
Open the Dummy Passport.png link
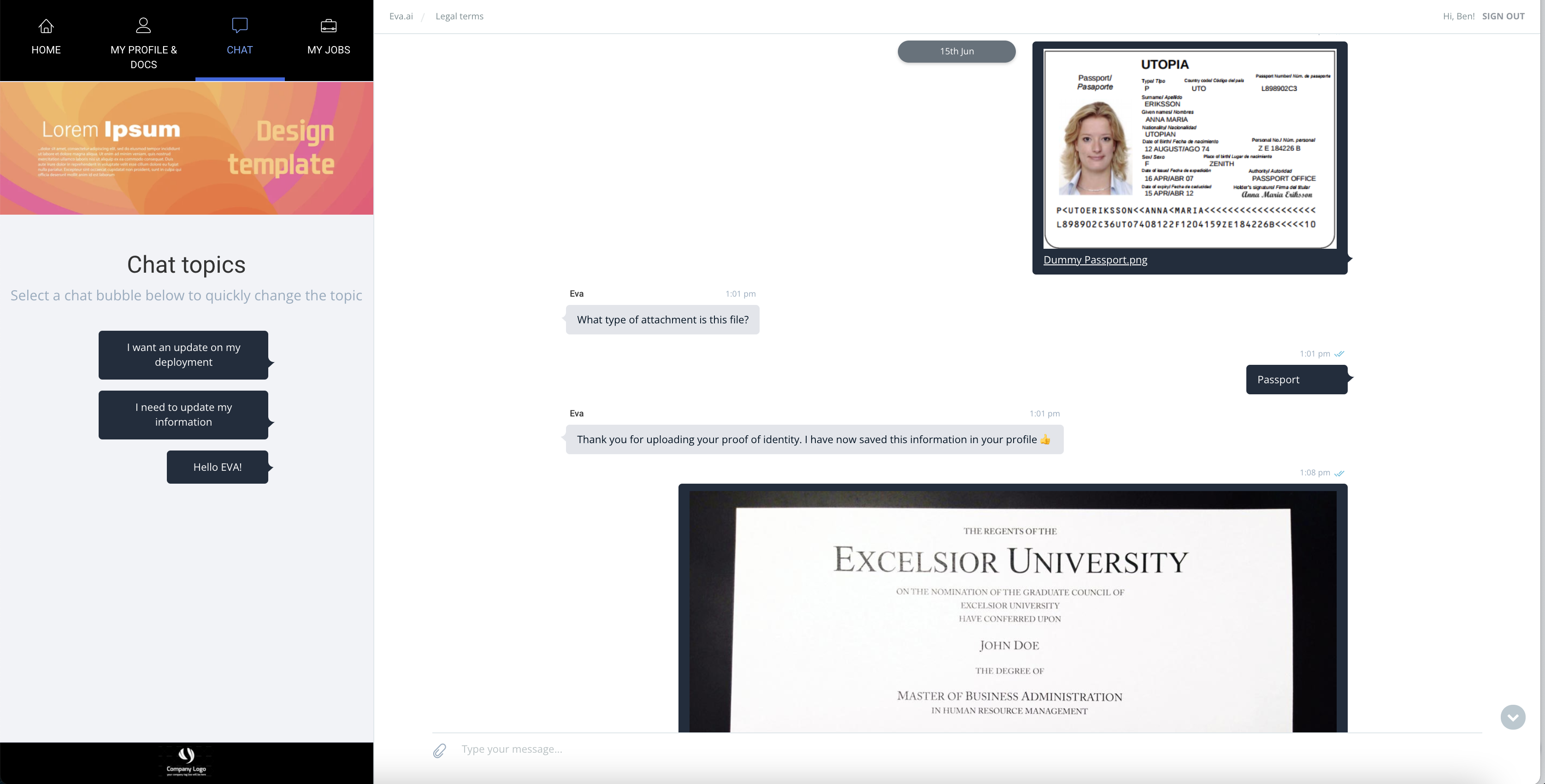(1095, 259)
